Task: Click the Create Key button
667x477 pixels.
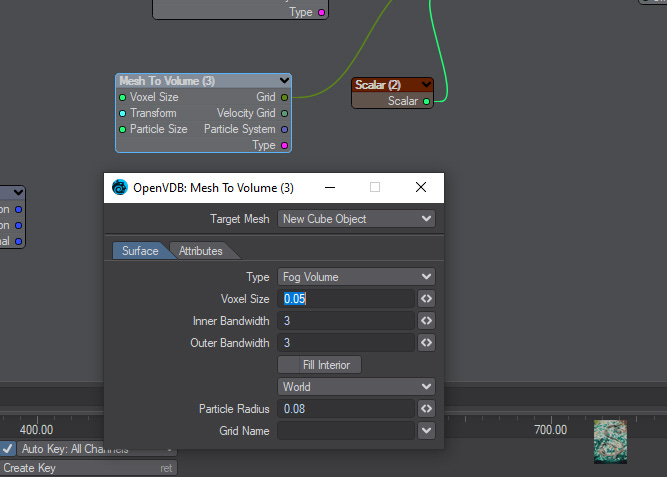Action: click(x=88, y=468)
